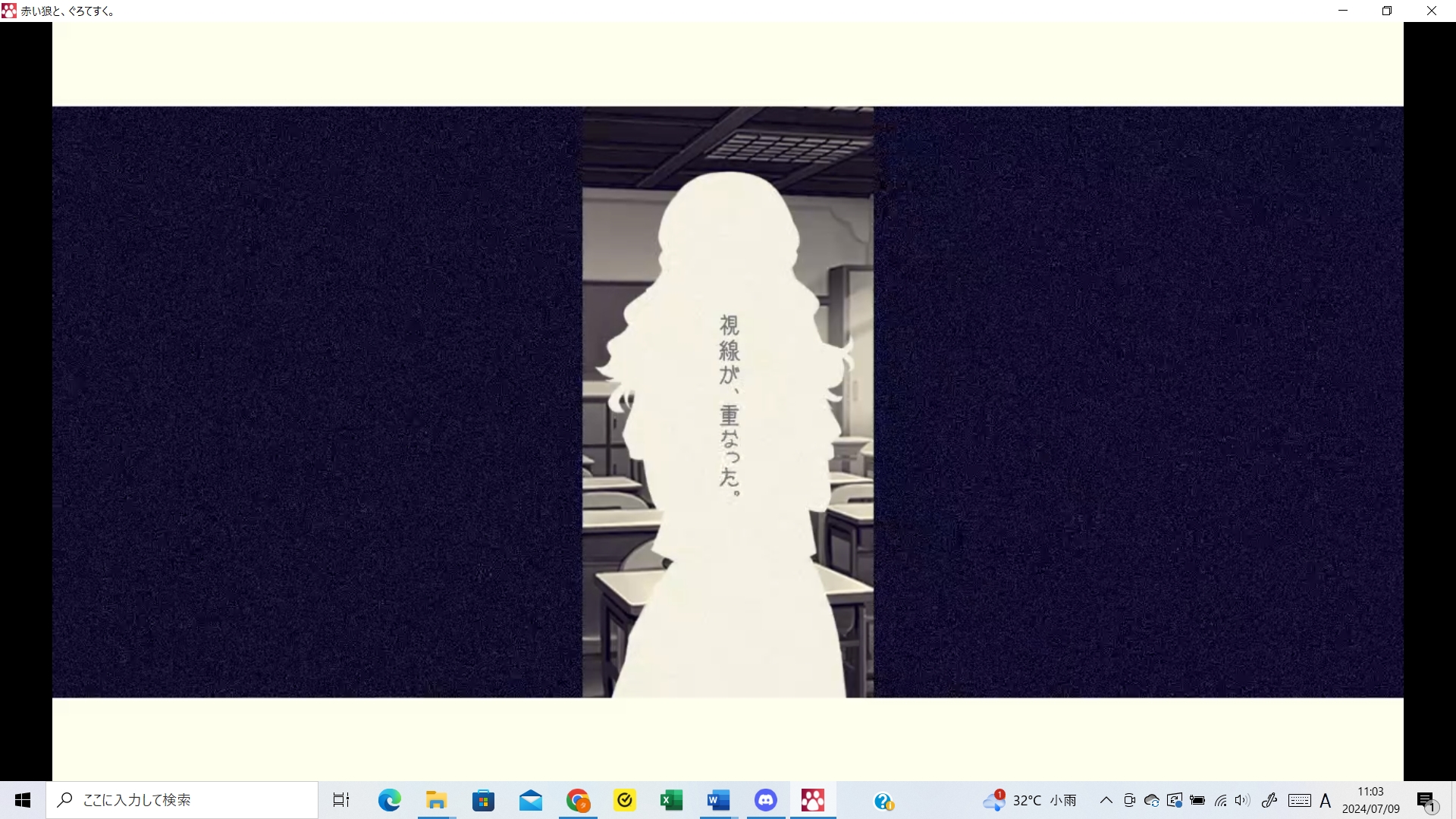Image resolution: width=1456 pixels, height=819 pixels.
Task: Open Task View on the taskbar
Action: tap(341, 800)
